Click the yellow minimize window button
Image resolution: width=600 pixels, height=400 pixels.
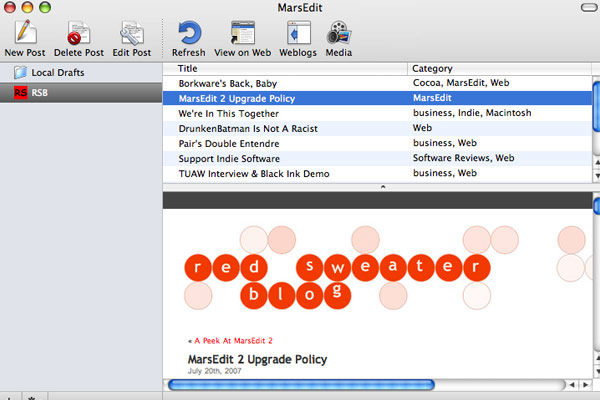coord(27,7)
